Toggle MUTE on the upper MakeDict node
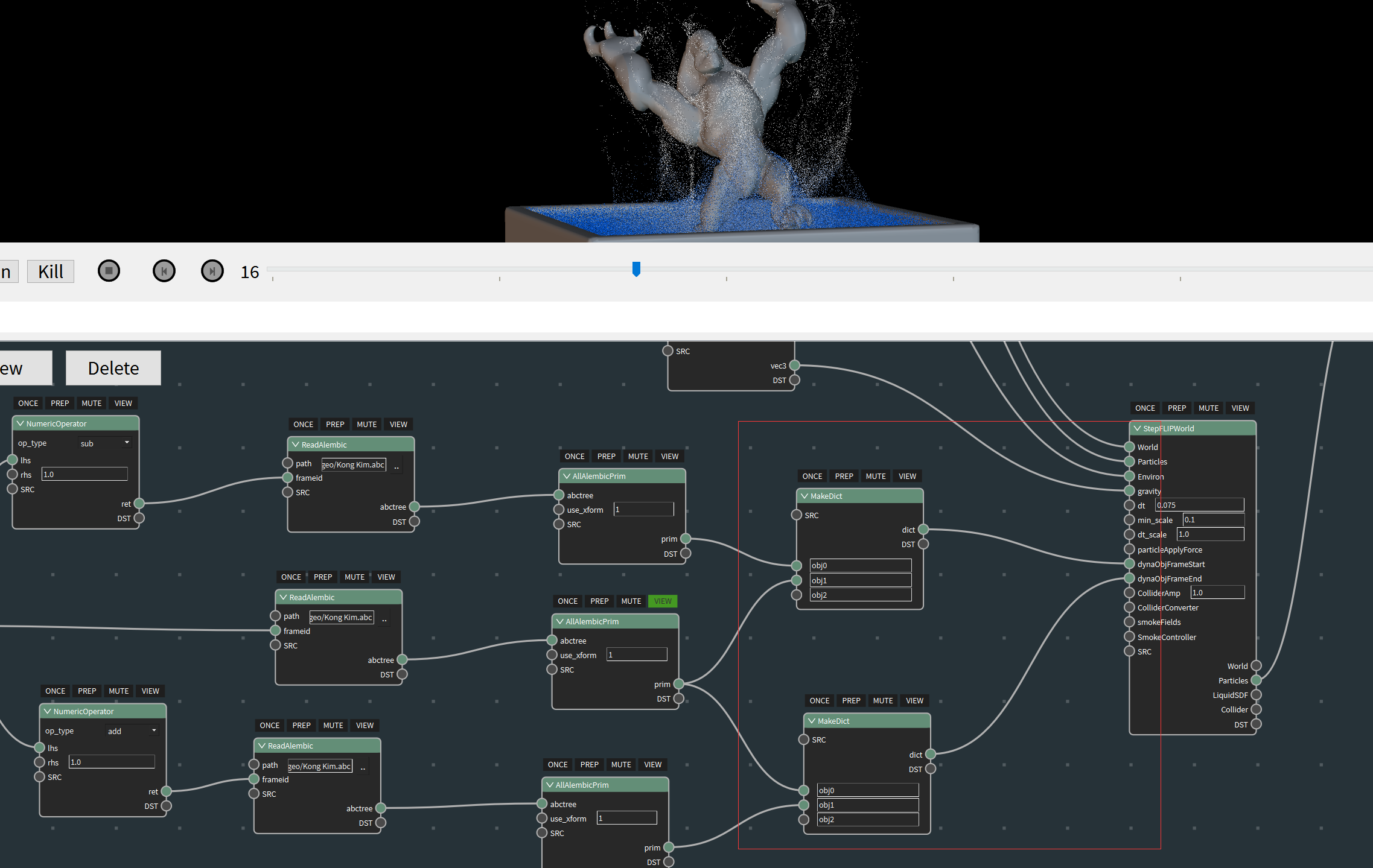The height and width of the screenshot is (868, 1373). click(876, 477)
